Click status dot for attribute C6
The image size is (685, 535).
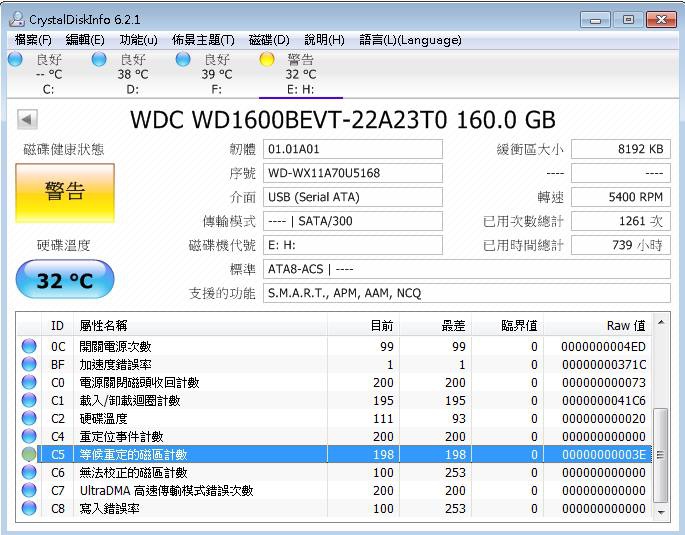click(x=29, y=472)
